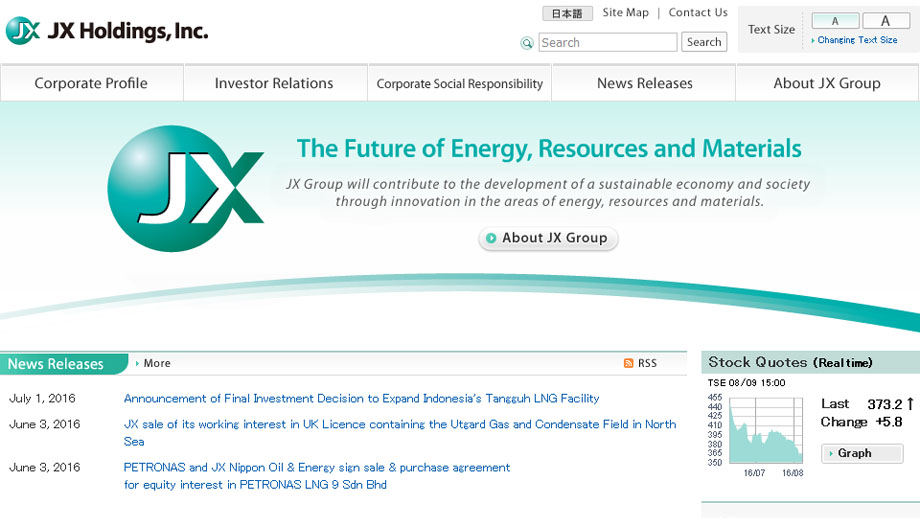The width and height of the screenshot is (920, 518).
Task: Click the About JX Group banner button
Action: point(548,238)
